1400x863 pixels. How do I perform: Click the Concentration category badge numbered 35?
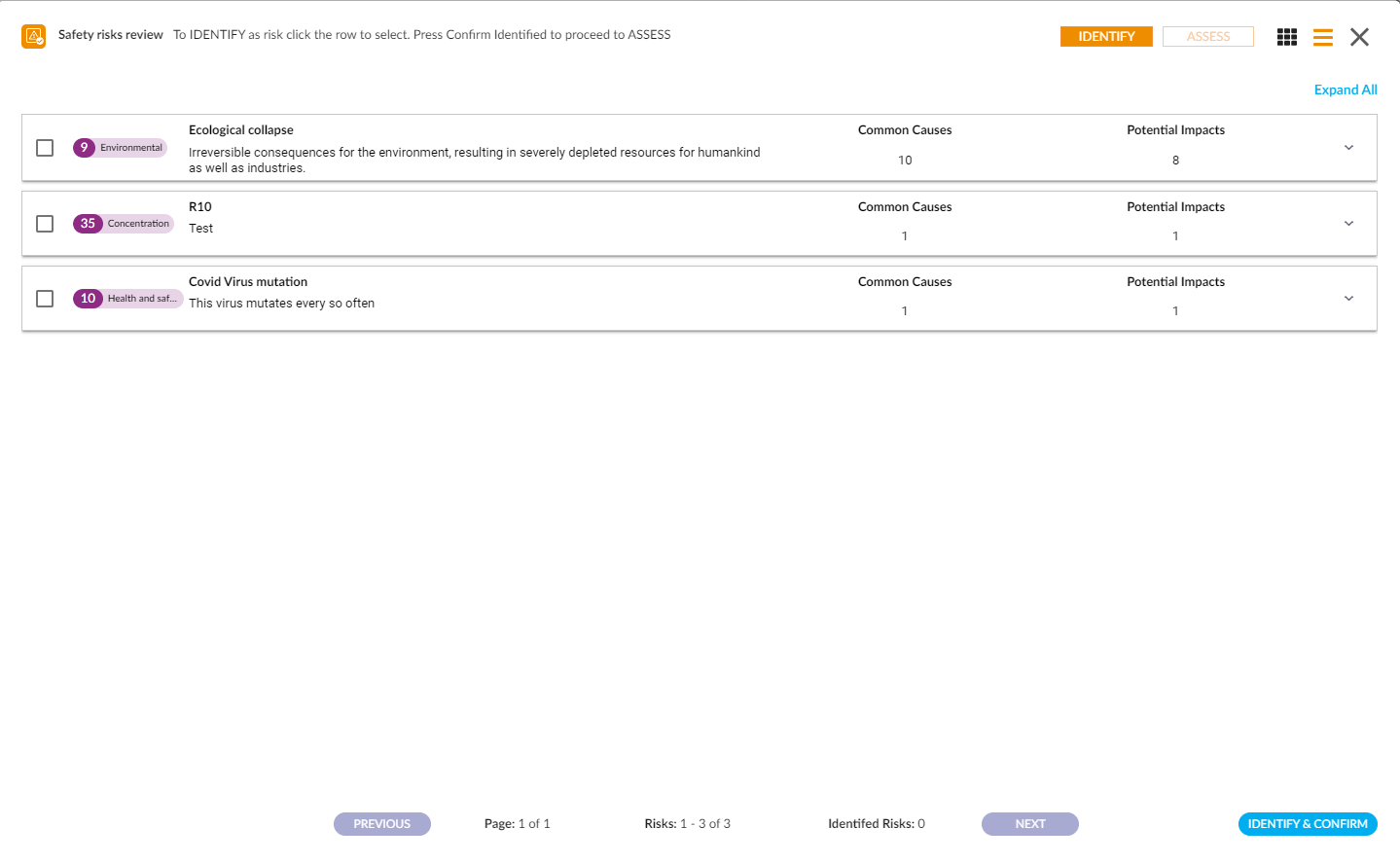point(124,224)
